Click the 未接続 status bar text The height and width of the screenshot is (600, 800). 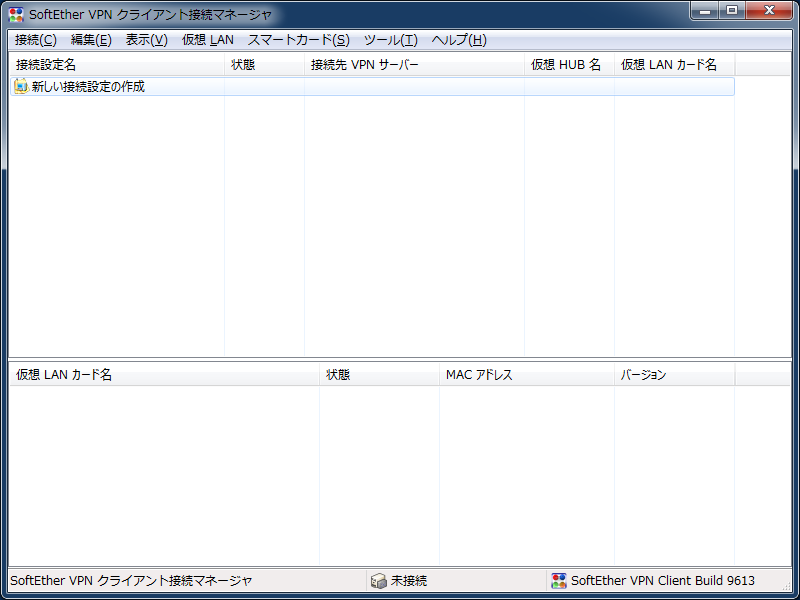[x=409, y=581]
